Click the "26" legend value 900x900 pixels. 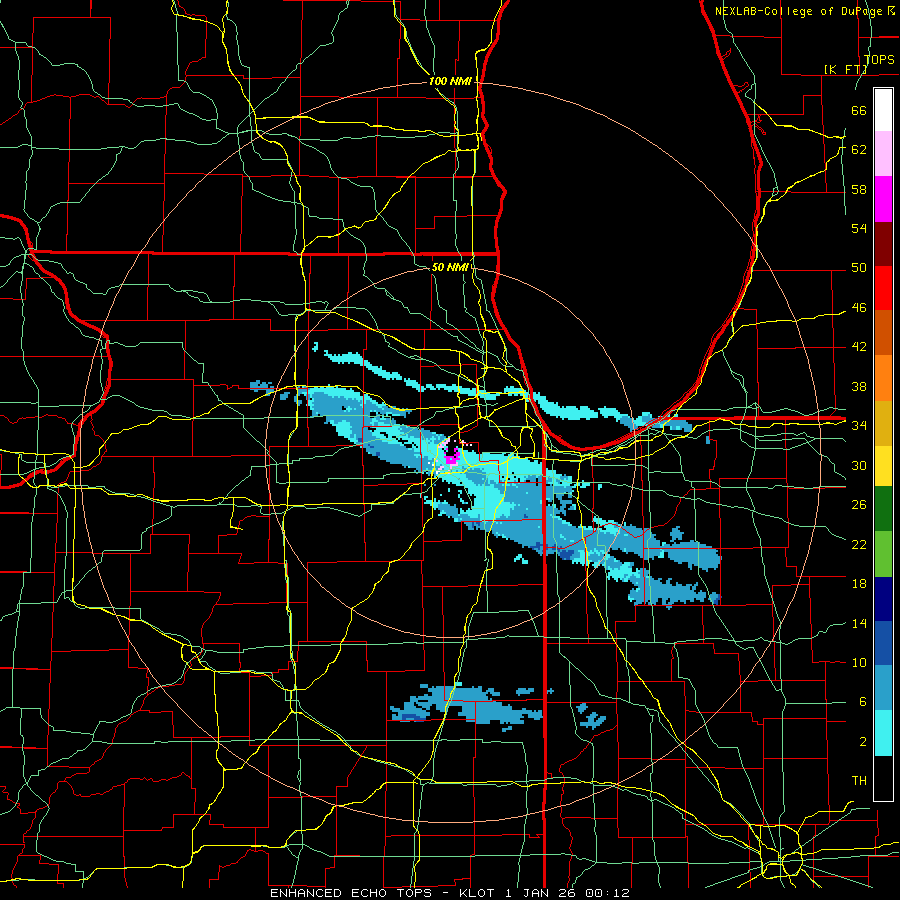click(x=859, y=505)
